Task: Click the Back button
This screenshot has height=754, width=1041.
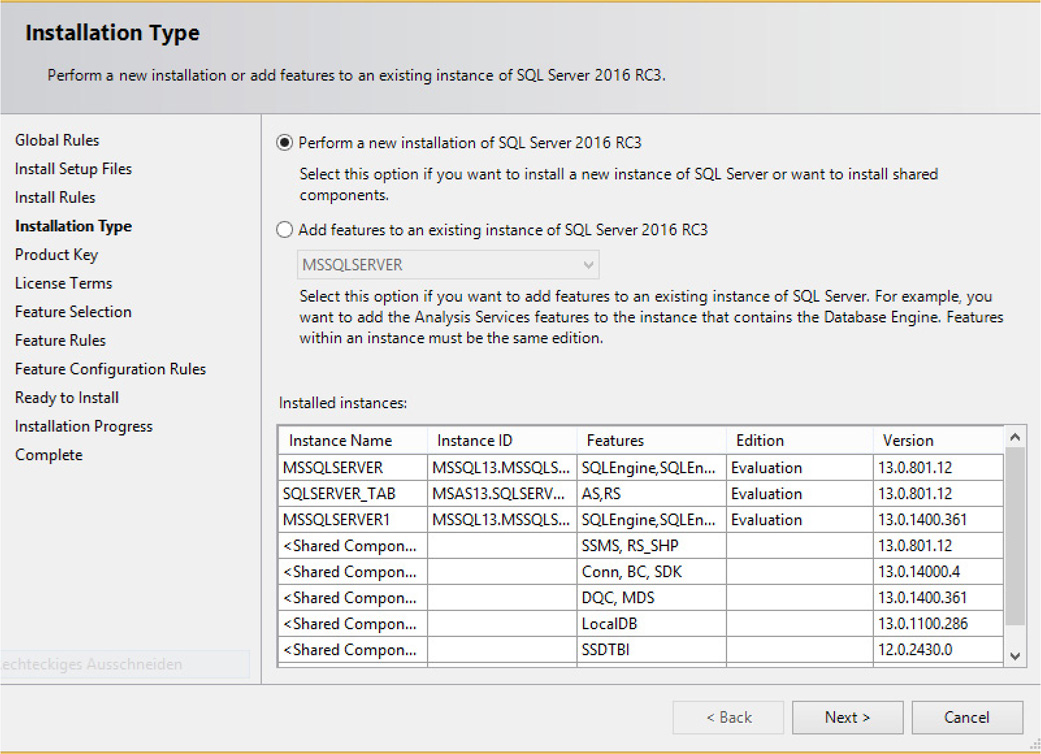Action: pyautogui.click(x=728, y=717)
